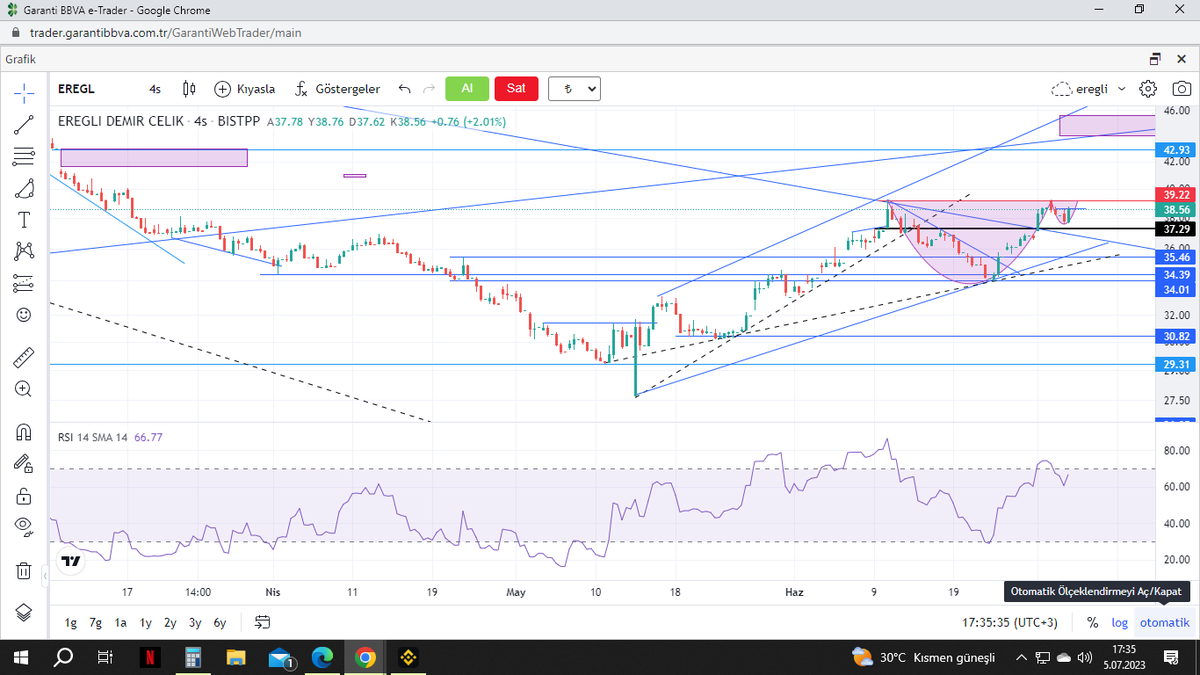Select the brush and geometric shapes tool
The width and height of the screenshot is (1200, 675).
click(x=24, y=188)
